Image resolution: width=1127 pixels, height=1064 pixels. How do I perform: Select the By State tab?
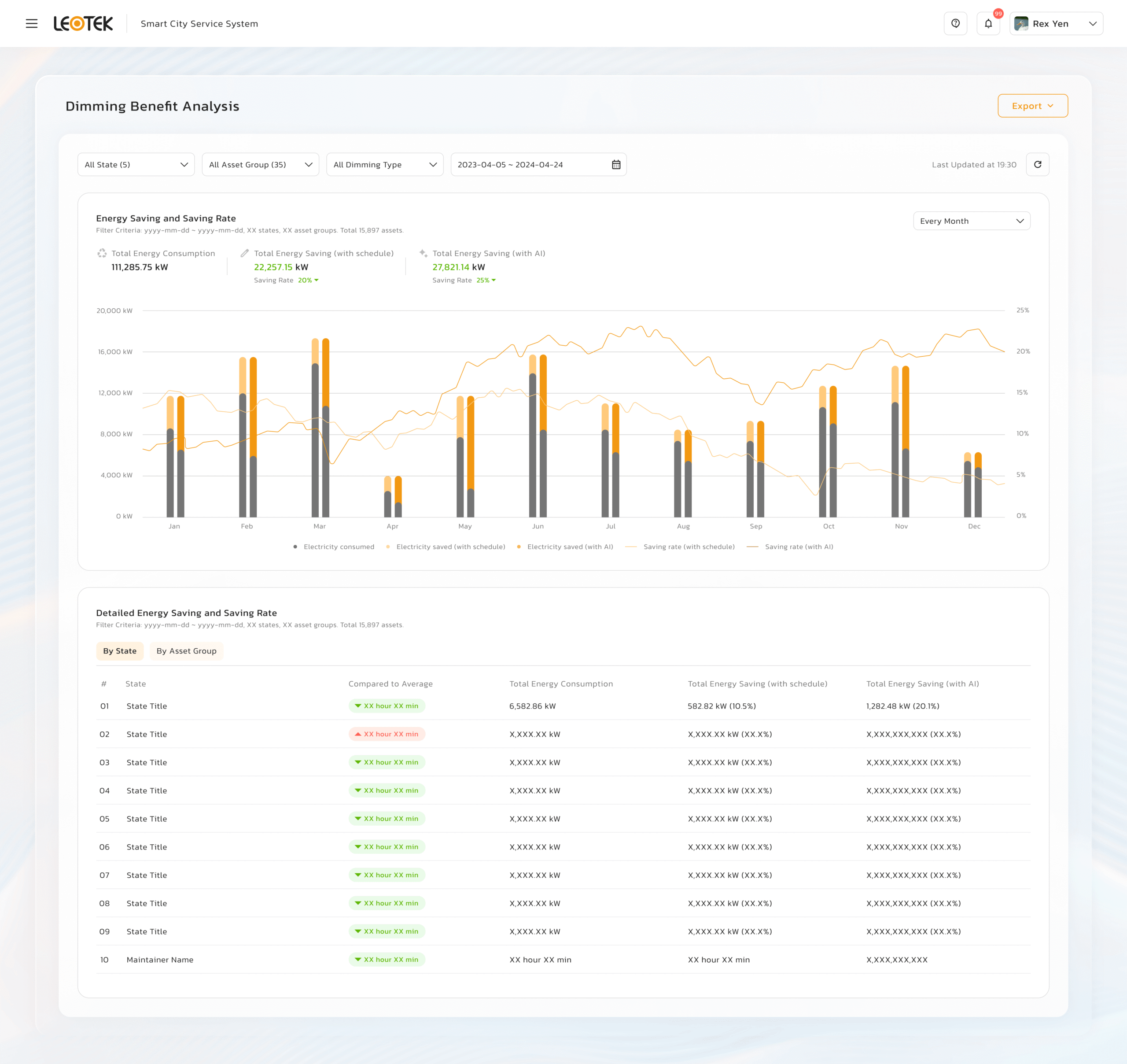tap(120, 650)
